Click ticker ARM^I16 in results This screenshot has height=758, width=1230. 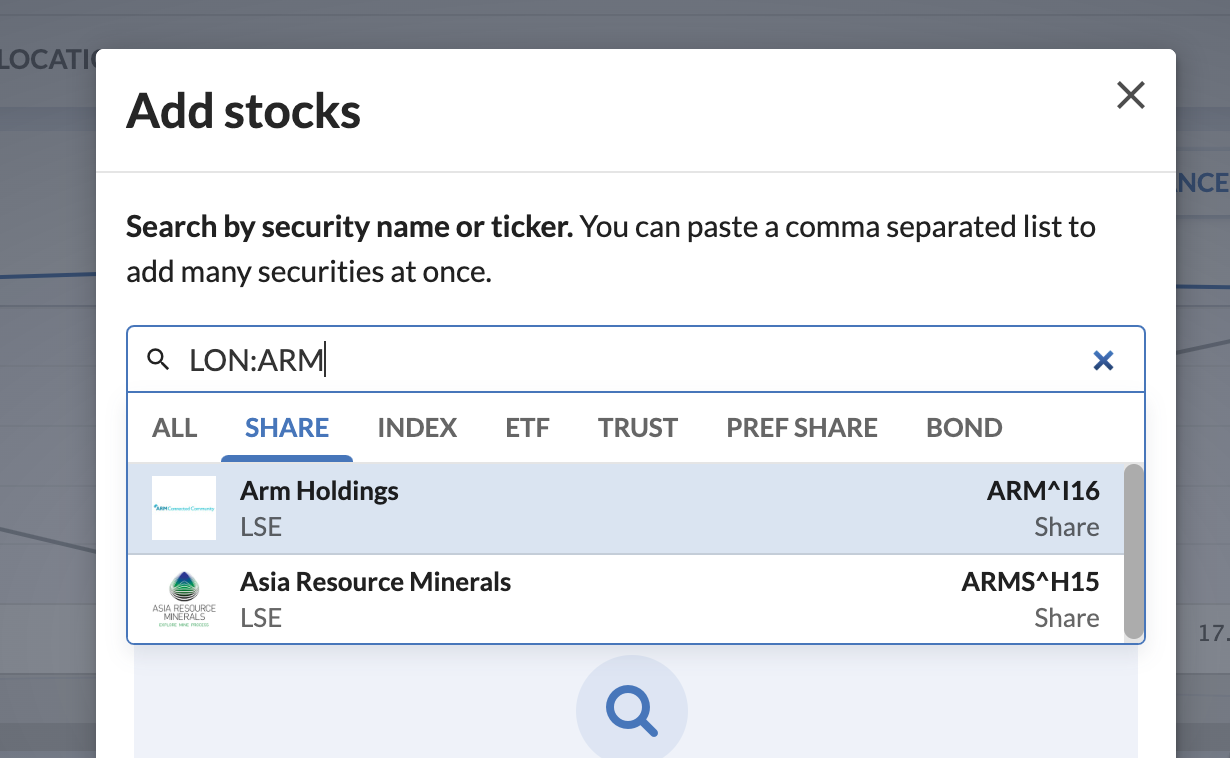(1043, 491)
